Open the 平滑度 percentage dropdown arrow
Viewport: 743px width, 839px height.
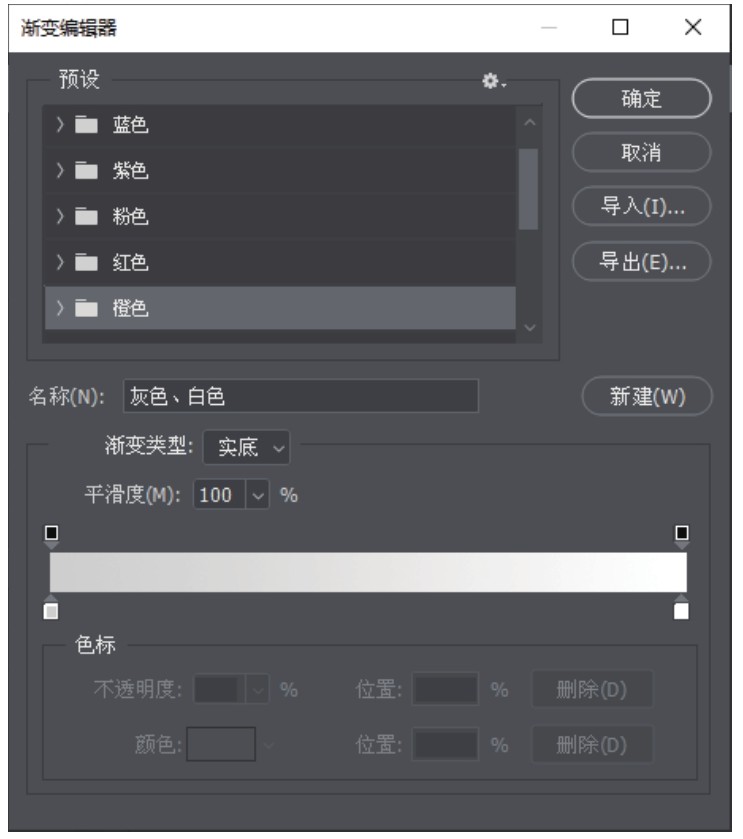258,495
